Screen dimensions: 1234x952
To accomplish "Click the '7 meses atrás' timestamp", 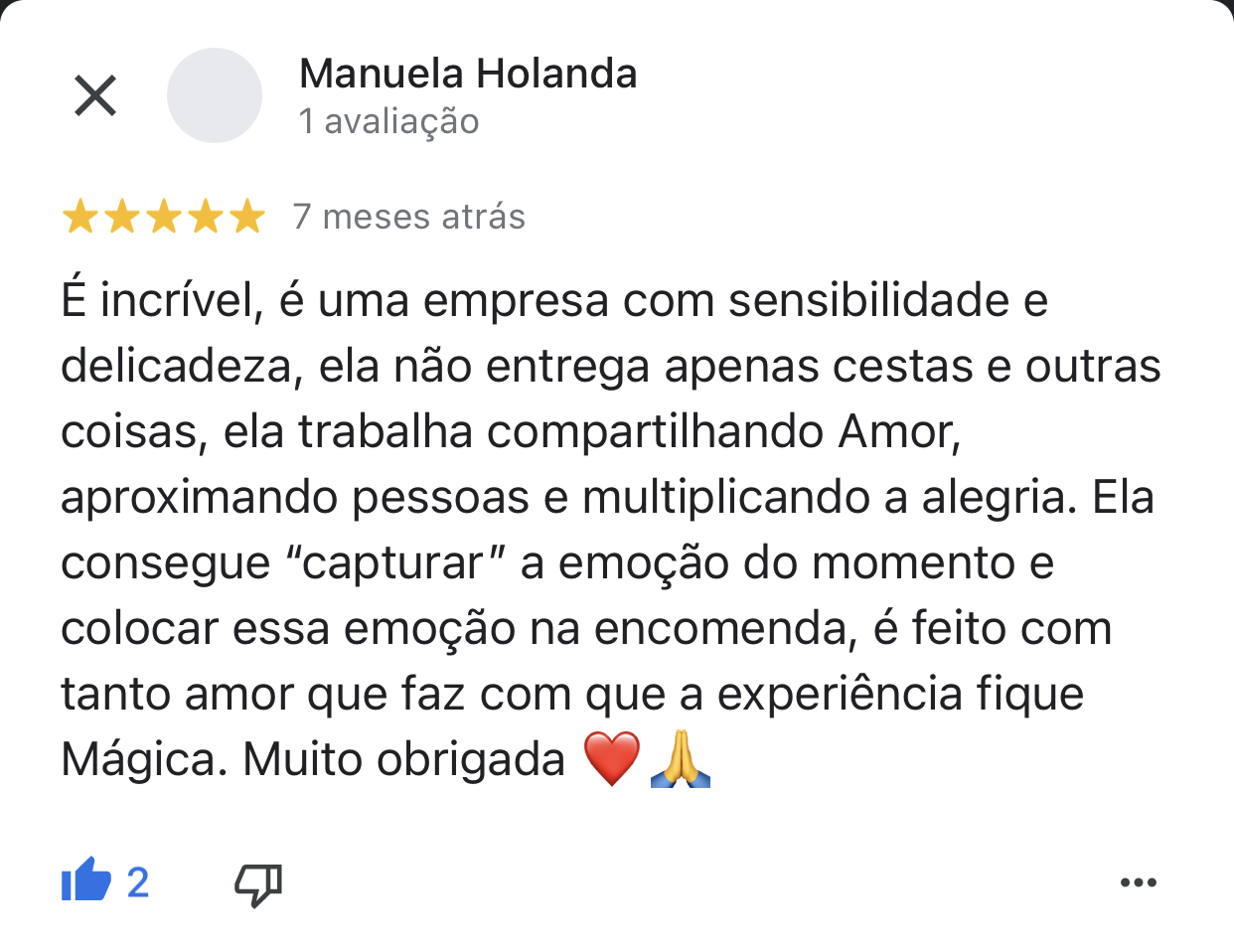I will point(409,217).
